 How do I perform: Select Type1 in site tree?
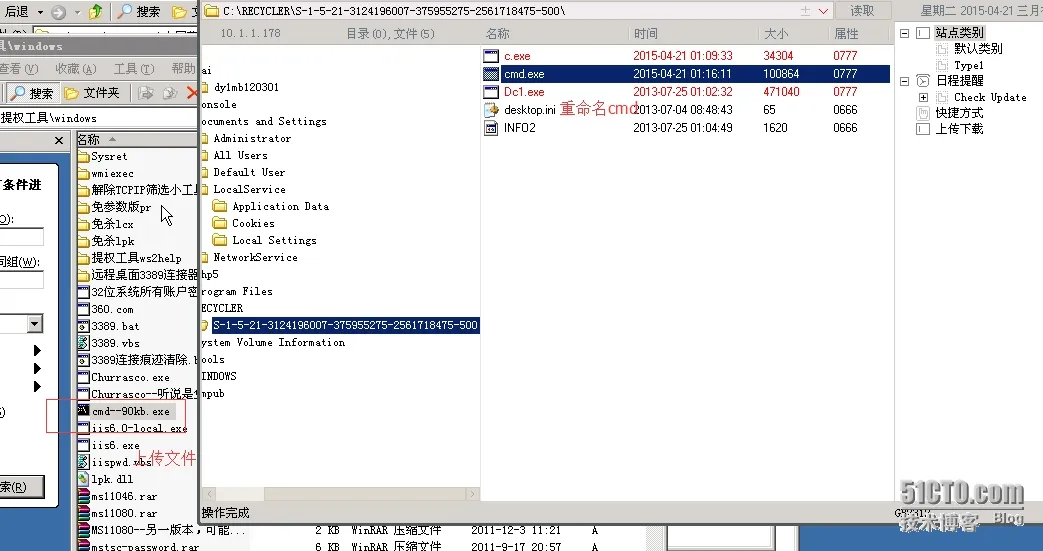pos(968,65)
